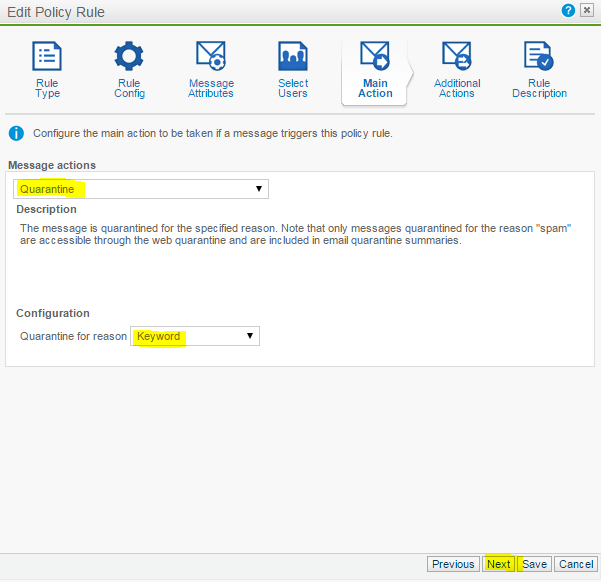Screen dimensions: 601x582
Task: Click the Select Users people icon
Action: 293,56
